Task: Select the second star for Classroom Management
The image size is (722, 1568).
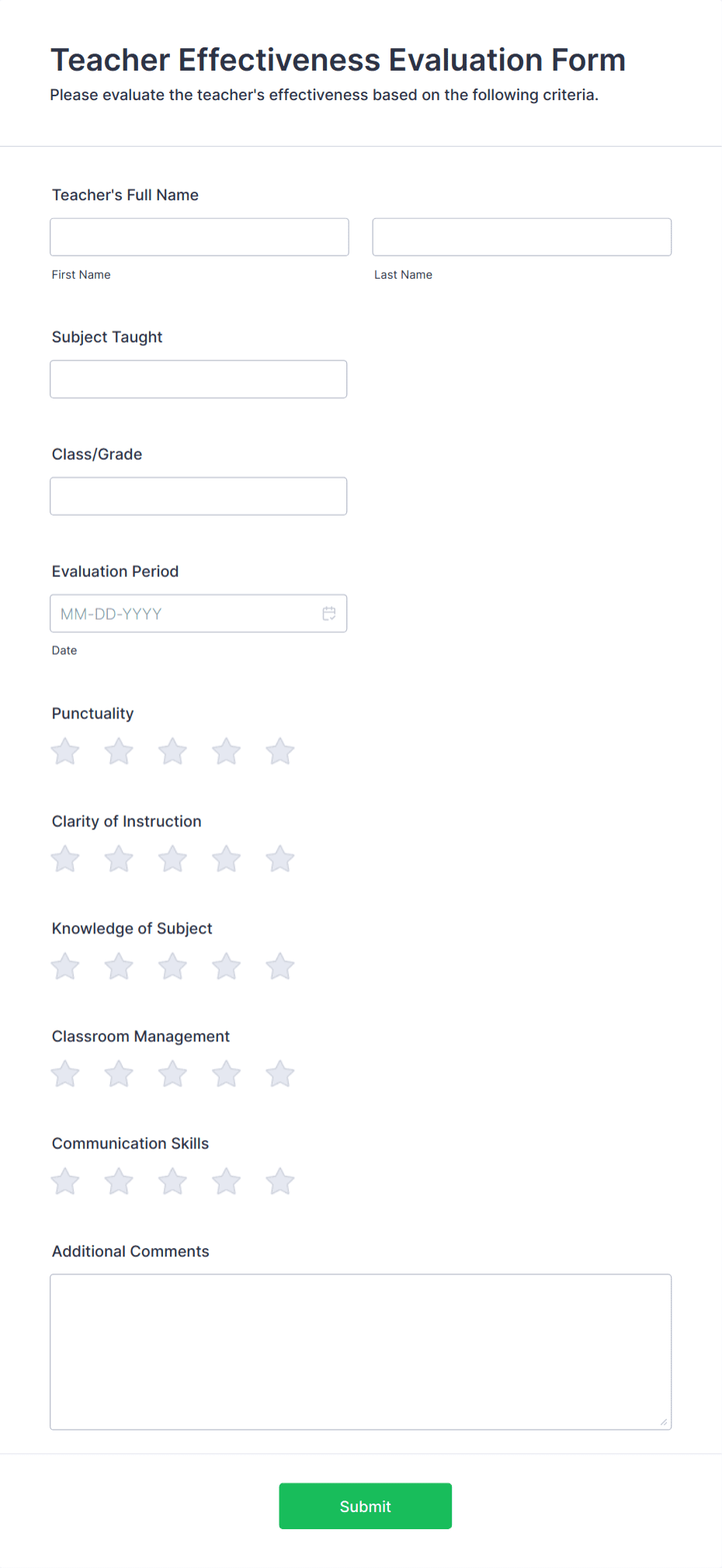Action: click(x=118, y=1073)
